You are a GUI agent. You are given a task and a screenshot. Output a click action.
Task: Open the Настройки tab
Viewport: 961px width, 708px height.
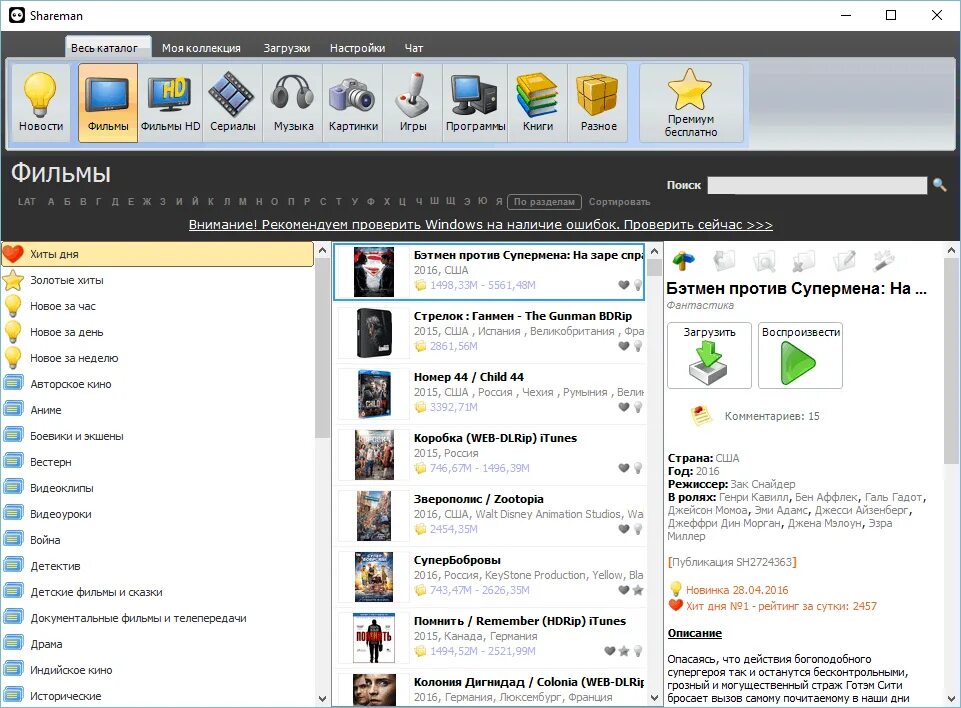click(357, 48)
